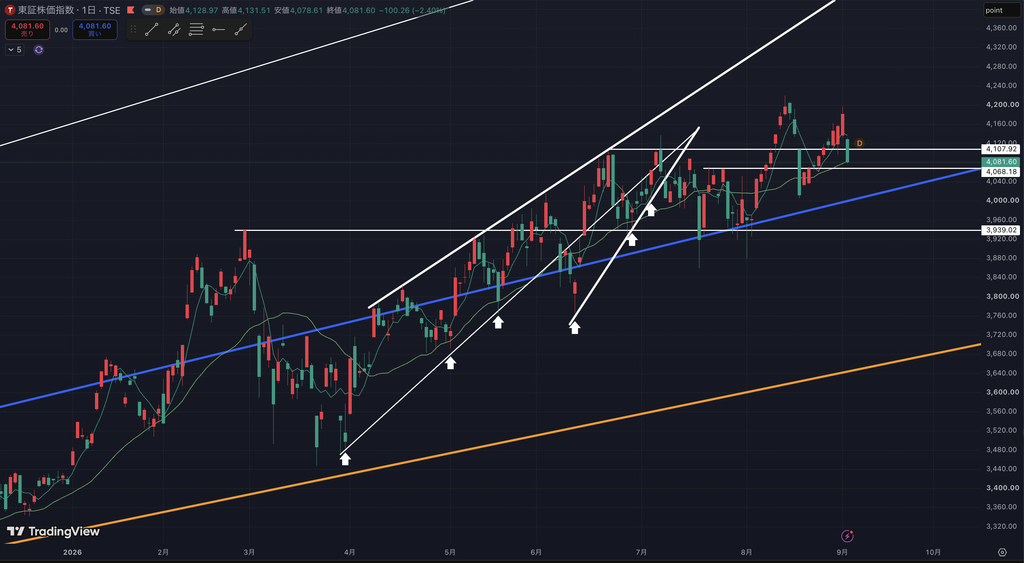Click the orange D marker beside last candle
Screen dimensions: 1024x563
tap(859, 144)
